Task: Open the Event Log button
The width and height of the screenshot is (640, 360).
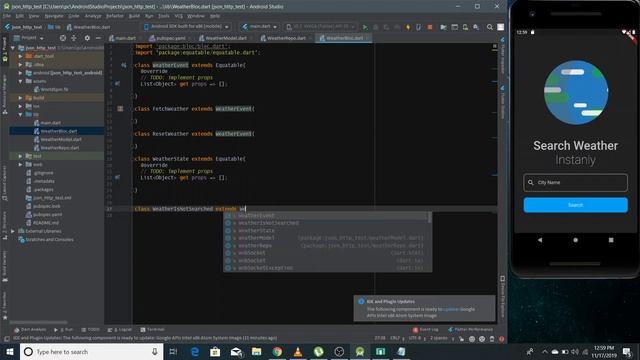Action: [x=426, y=329]
